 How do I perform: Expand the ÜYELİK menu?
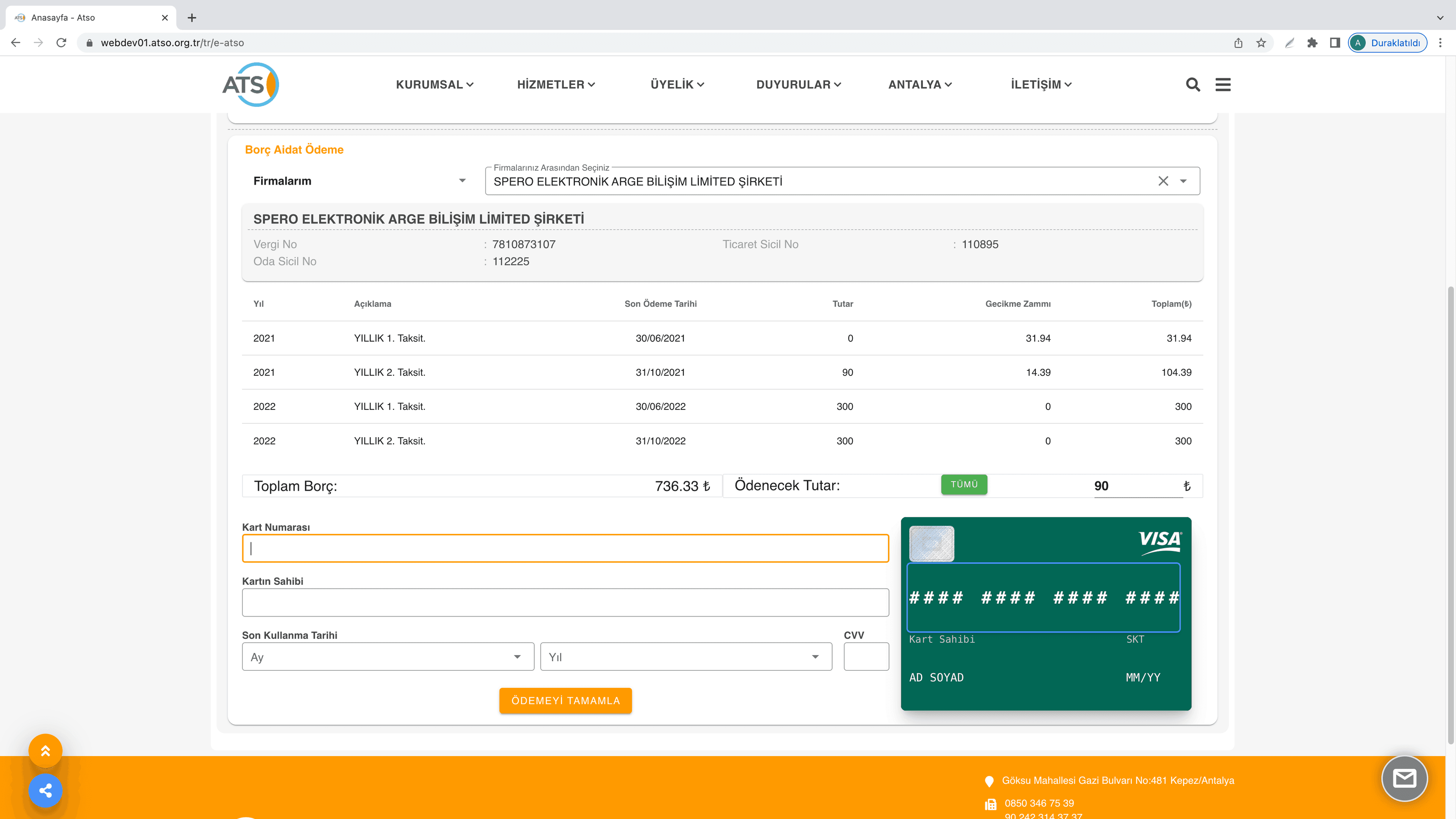[677, 84]
